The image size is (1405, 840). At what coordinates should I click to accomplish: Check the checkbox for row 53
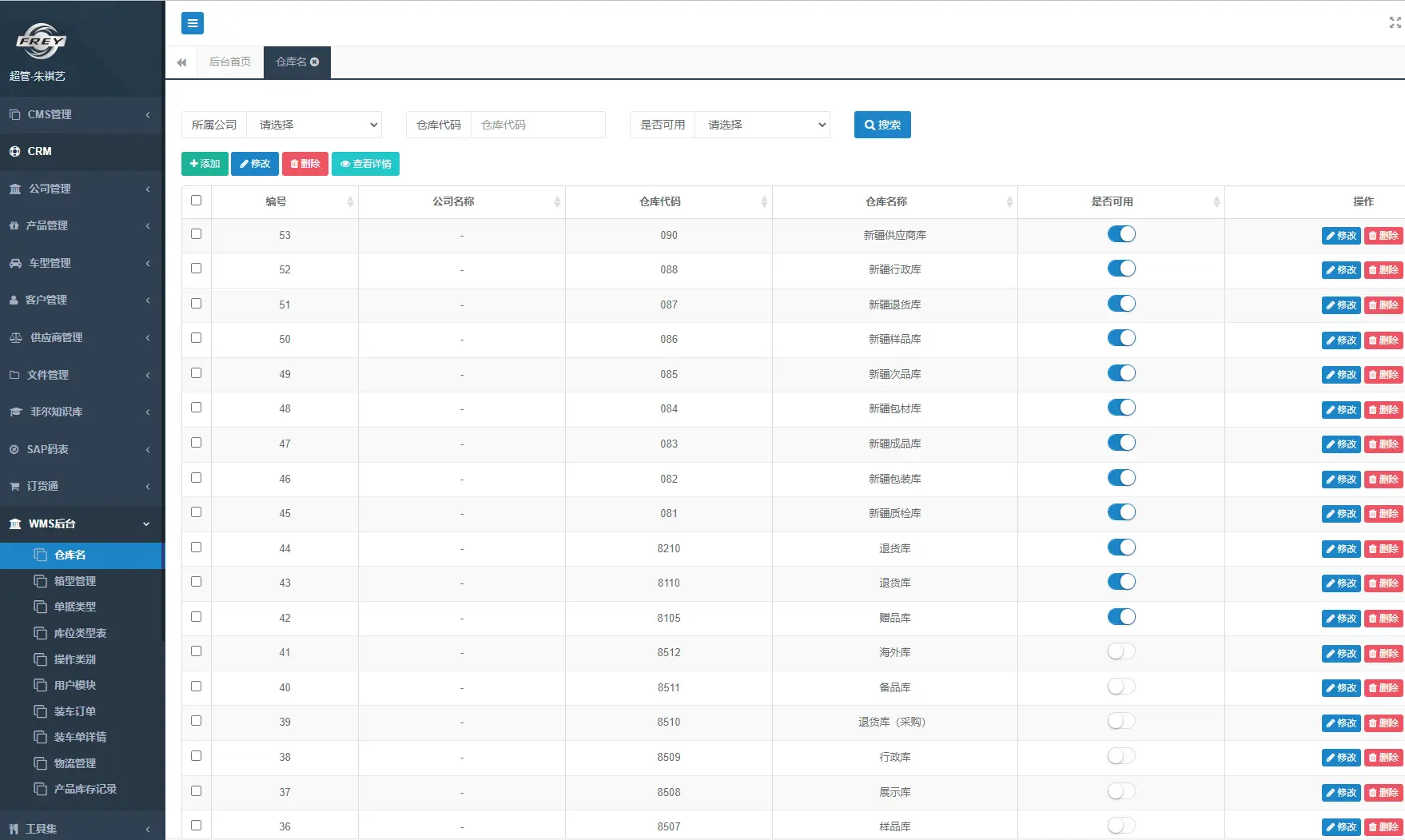[196, 233]
